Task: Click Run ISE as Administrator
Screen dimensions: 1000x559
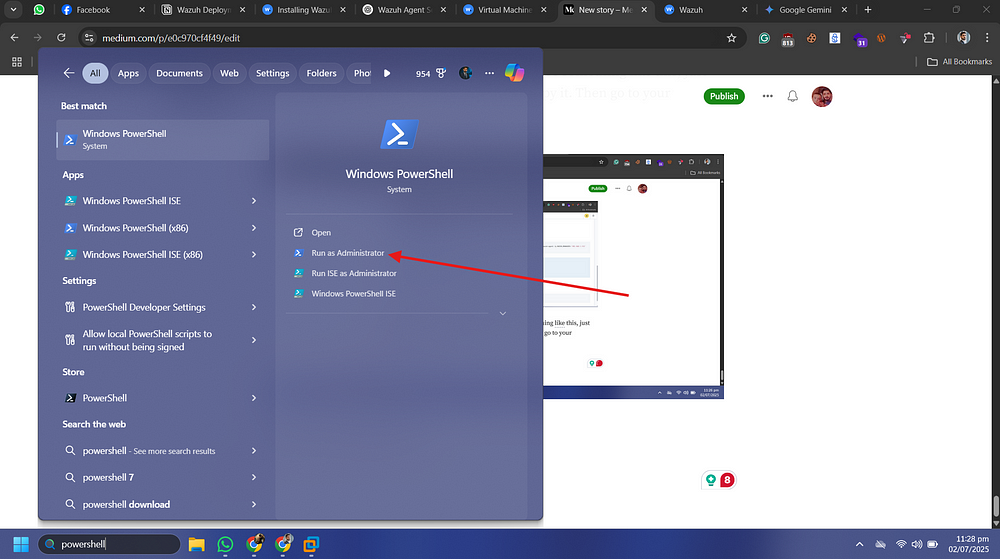Action: click(x=353, y=273)
